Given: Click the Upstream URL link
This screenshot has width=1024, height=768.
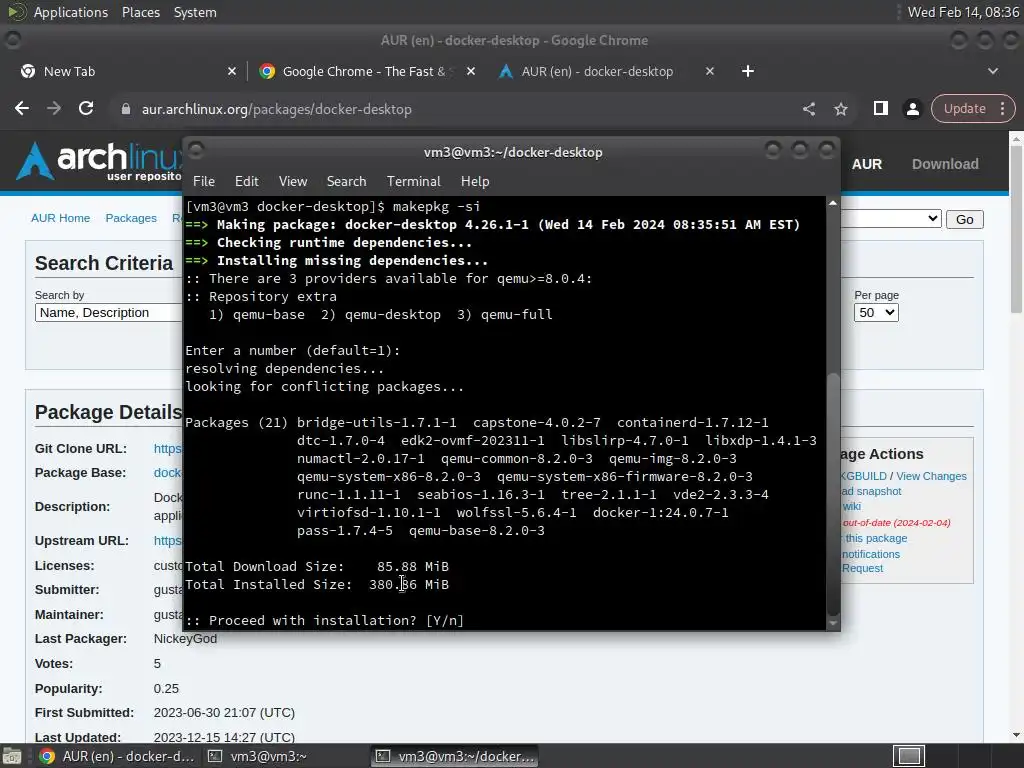Looking at the screenshot, I should (168, 540).
